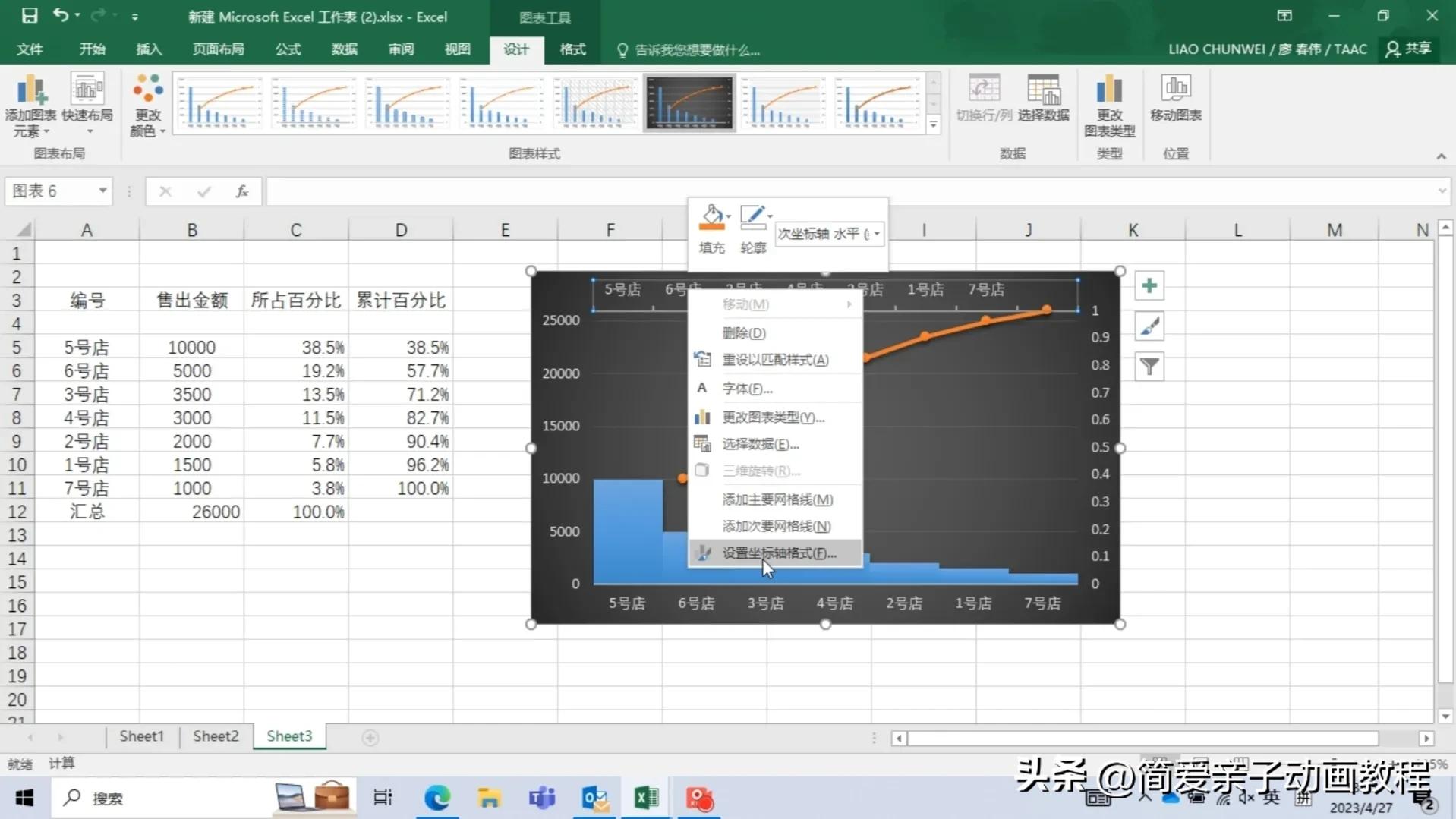Viewport: 1456px width, 819px height.
Task: Open Microsoft Teams from taskbar
Action: [x=542, y=798]
